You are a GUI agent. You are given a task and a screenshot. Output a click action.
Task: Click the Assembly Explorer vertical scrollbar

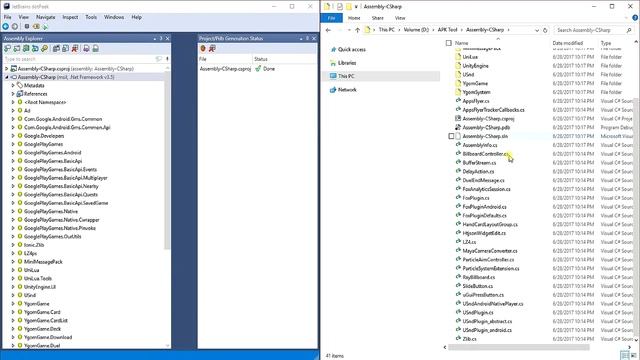(x=167, y=159)
